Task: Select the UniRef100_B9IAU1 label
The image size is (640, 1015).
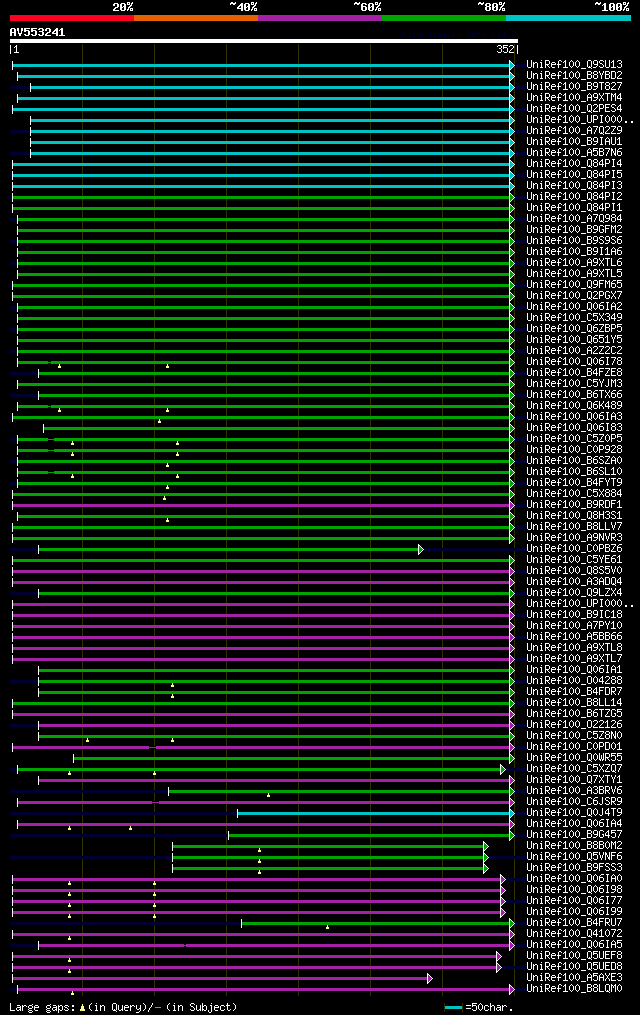Action: coord(574,142)
